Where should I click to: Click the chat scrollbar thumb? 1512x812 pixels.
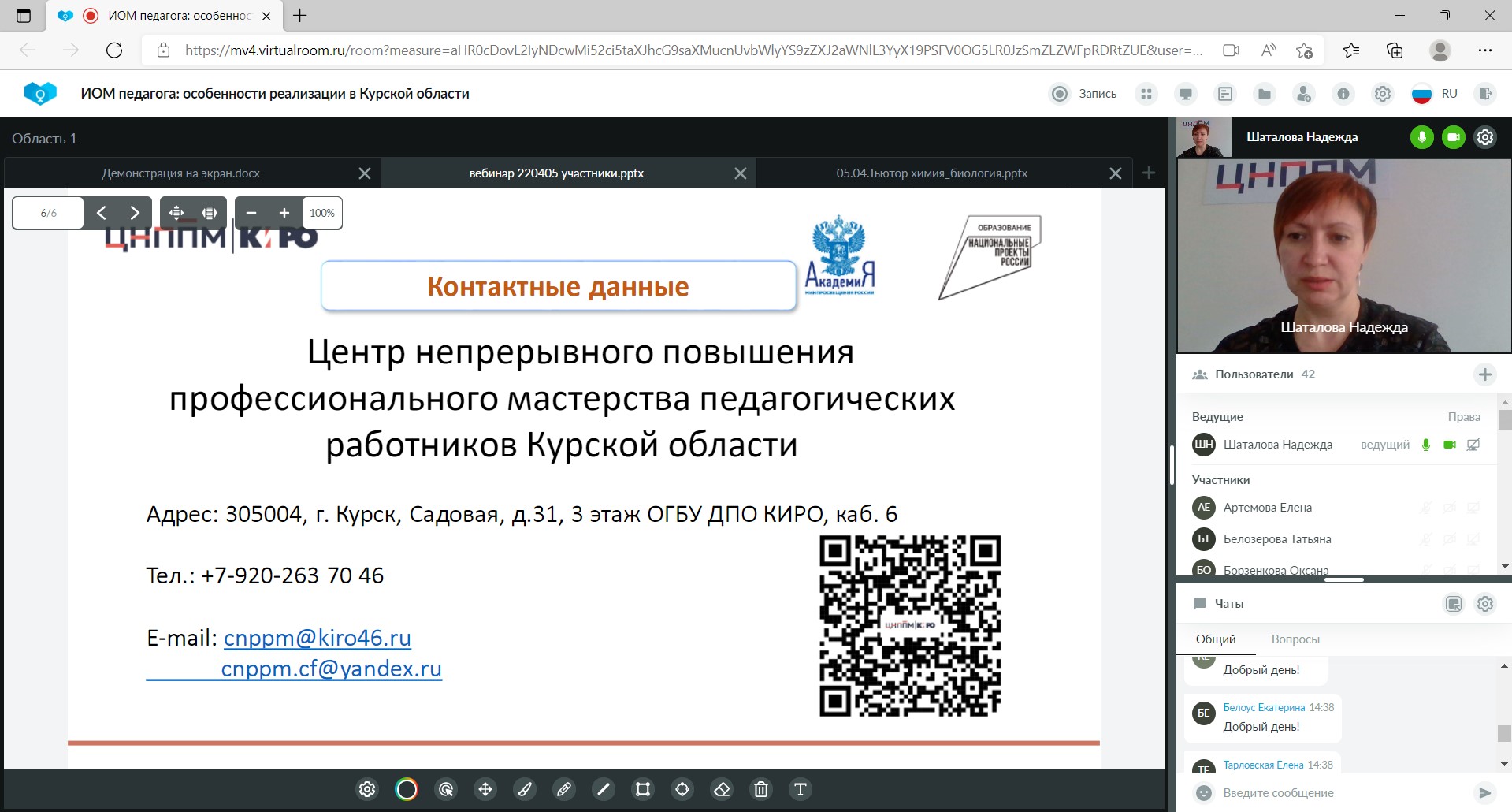tap(1504, 733)
